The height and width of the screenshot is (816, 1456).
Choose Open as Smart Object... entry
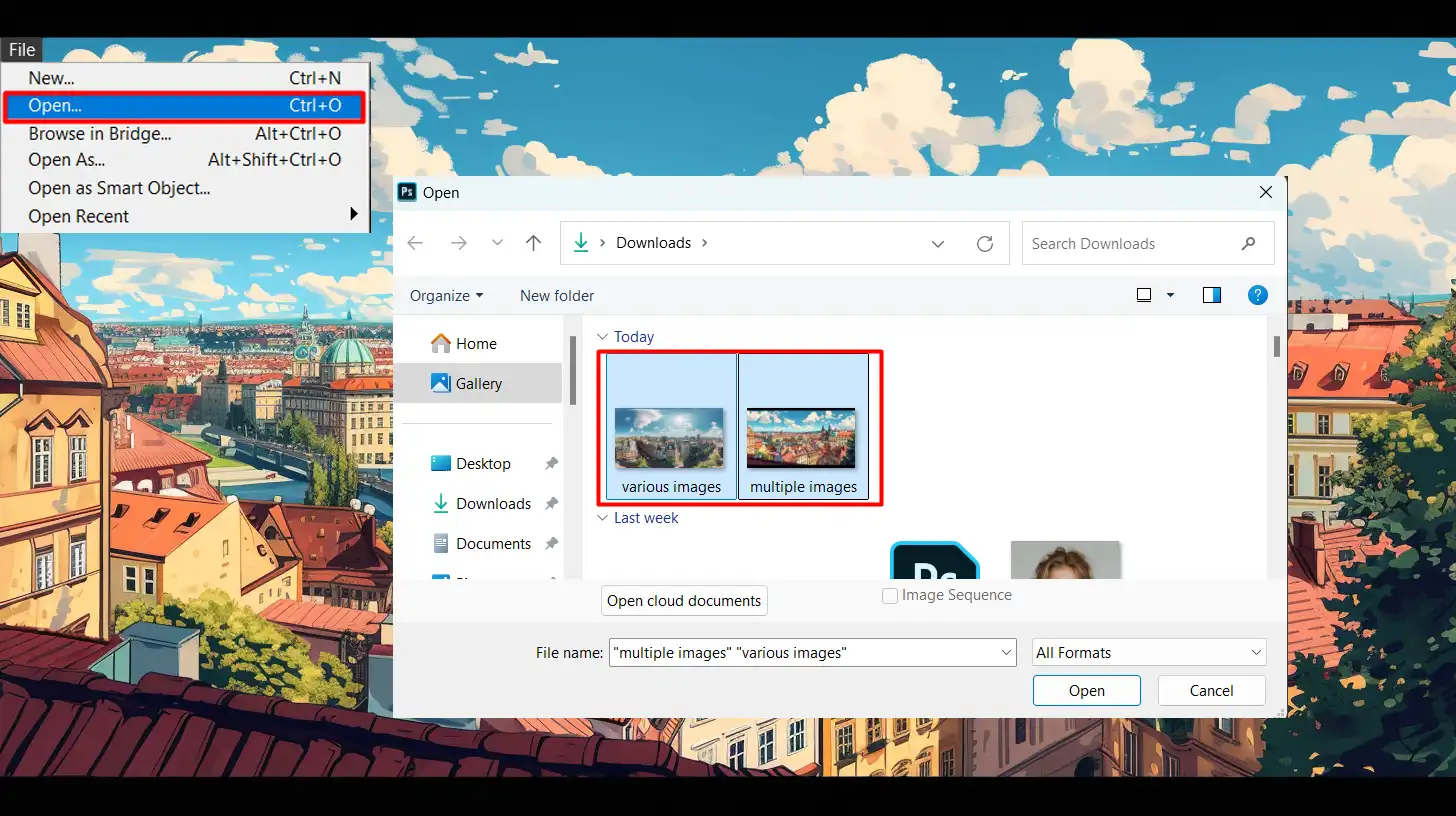tap(185, 188)
